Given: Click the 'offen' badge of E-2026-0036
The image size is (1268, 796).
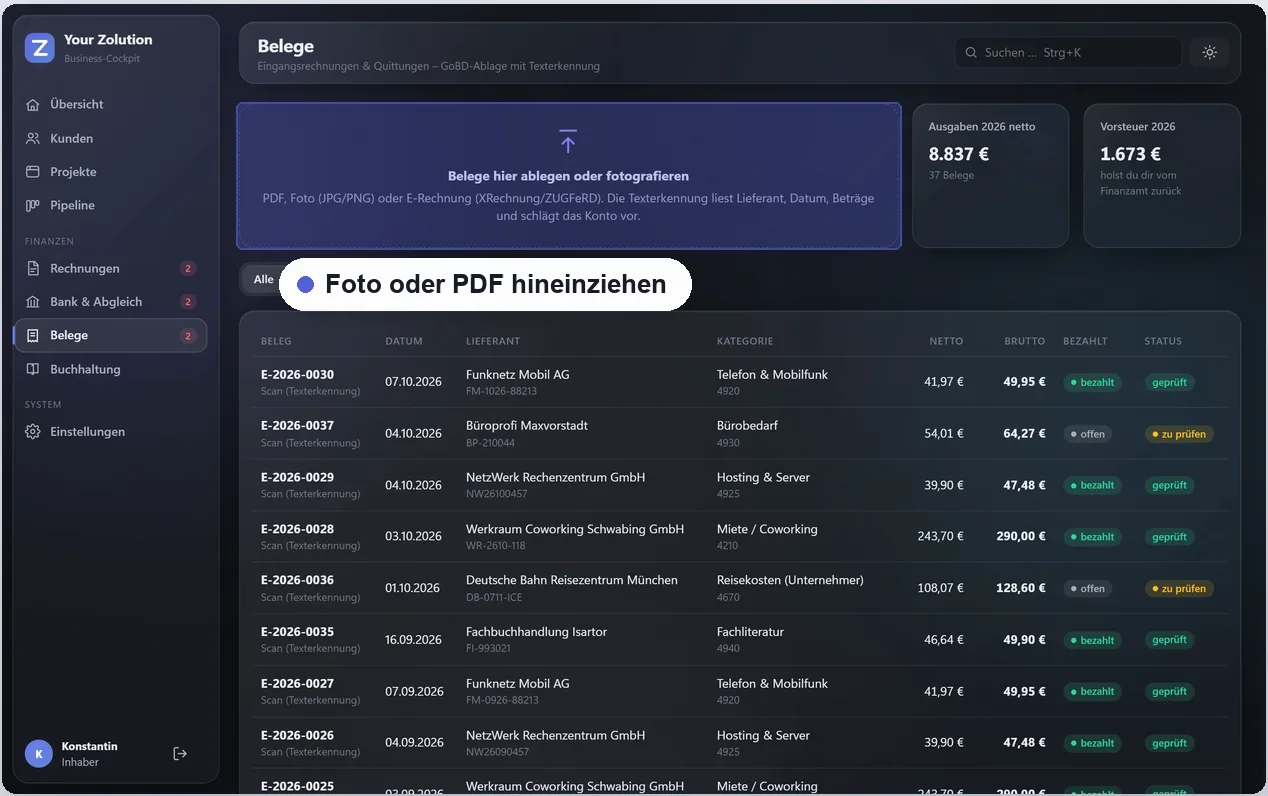Looking at the screenshot, I should coord(1087,589).
